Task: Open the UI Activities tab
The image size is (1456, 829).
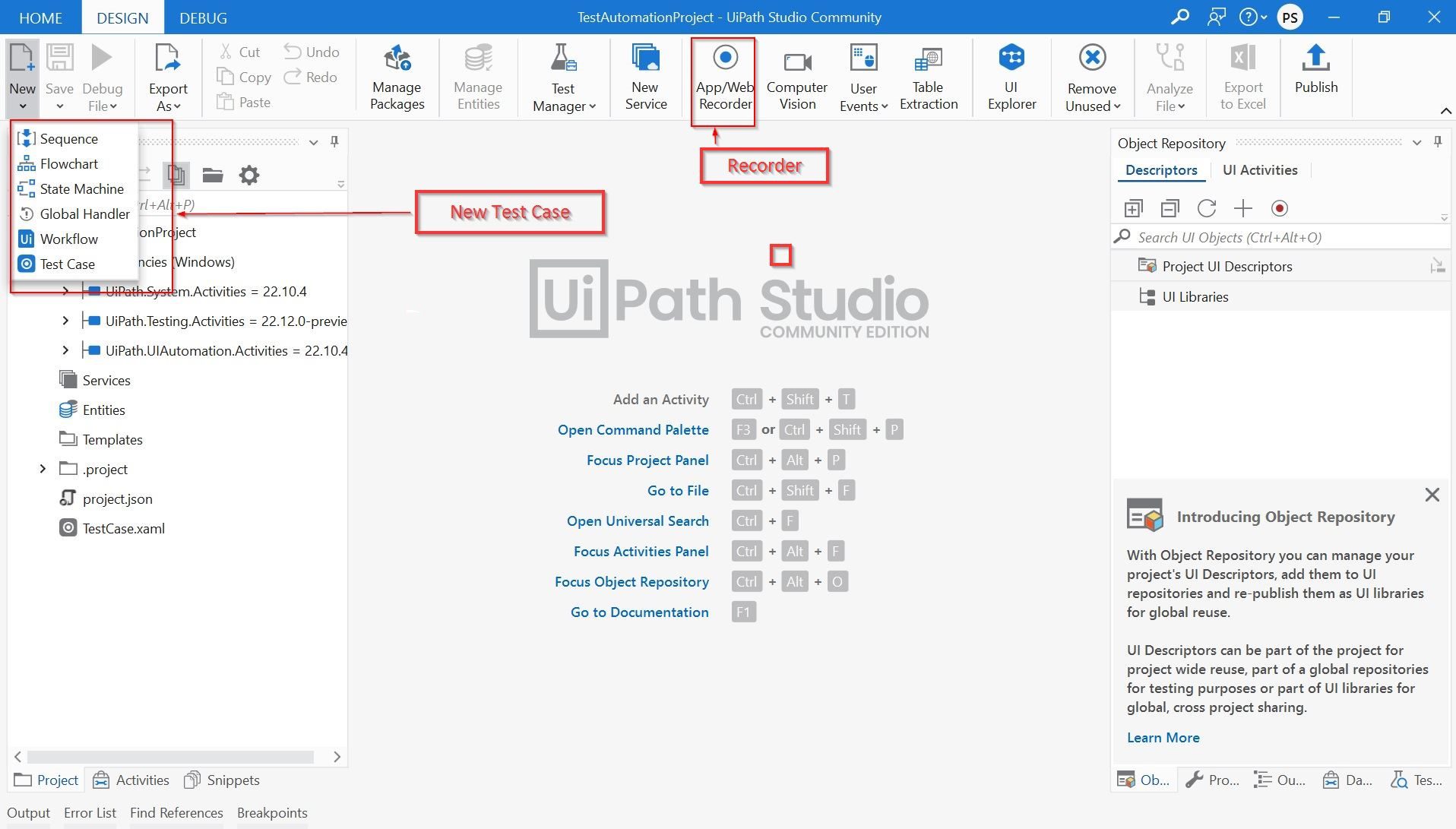Action: click(1259, 169)
